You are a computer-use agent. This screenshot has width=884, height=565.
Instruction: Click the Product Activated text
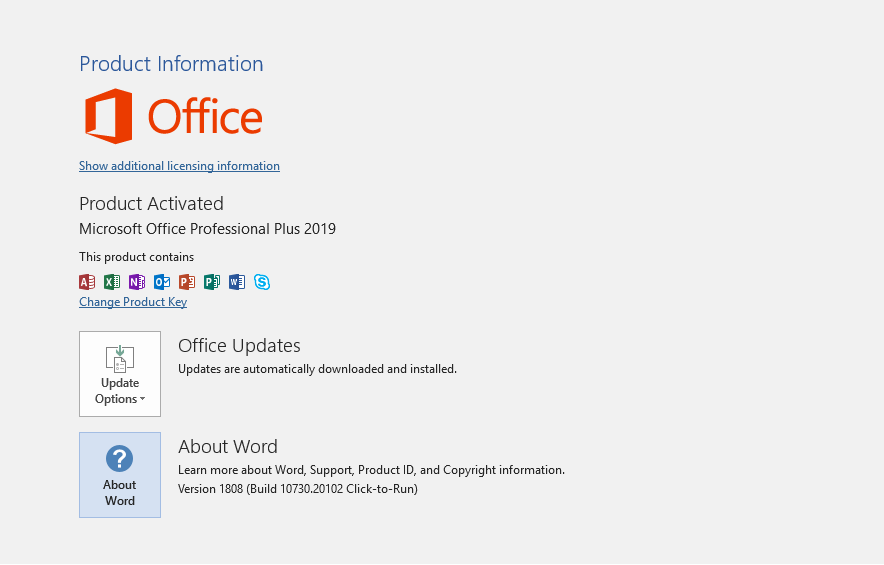[x=151, y=204]
